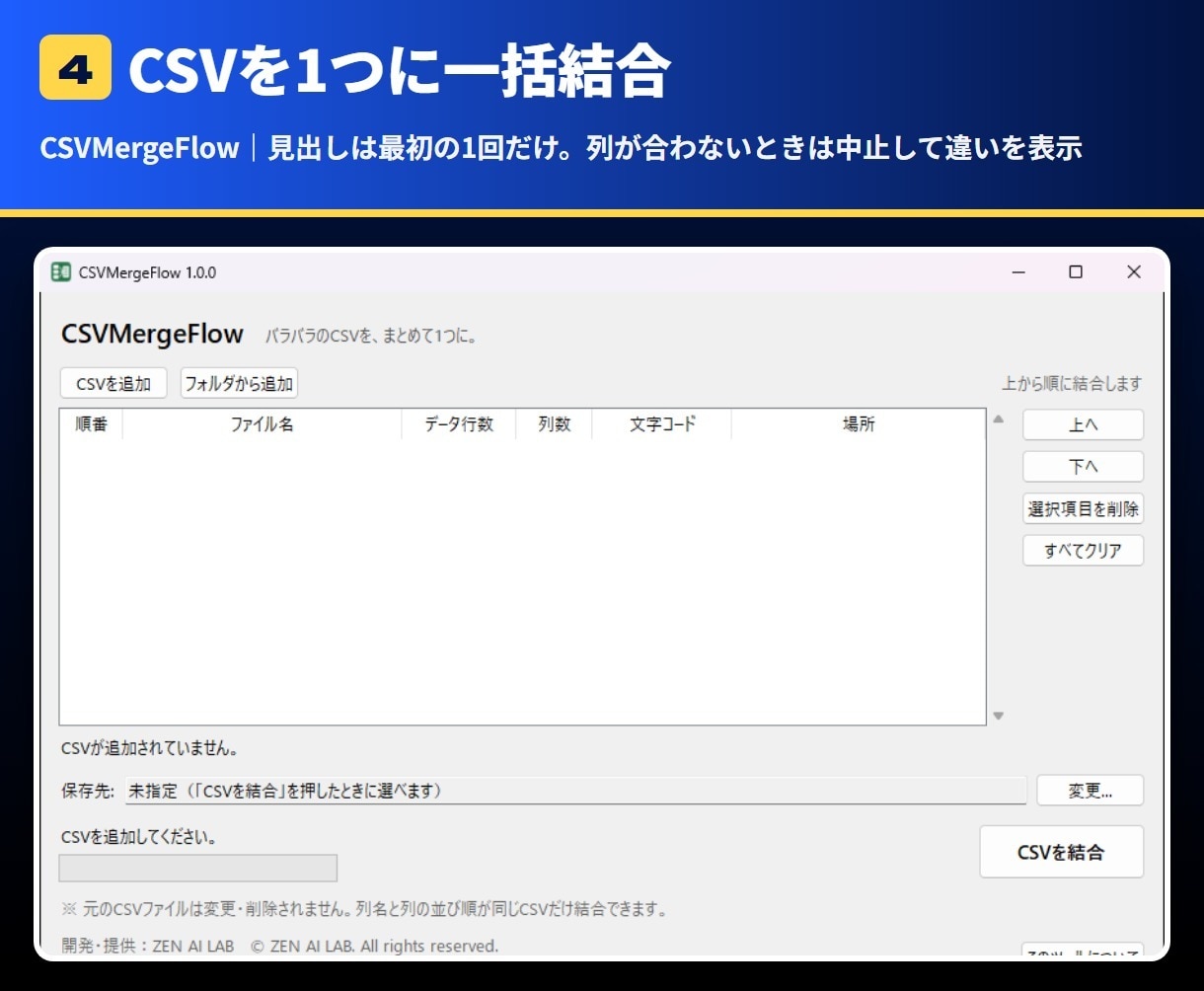Click 変更... to change save destination
Image resolution: width=1204 pixels, height=991 pixels.
1090,791
